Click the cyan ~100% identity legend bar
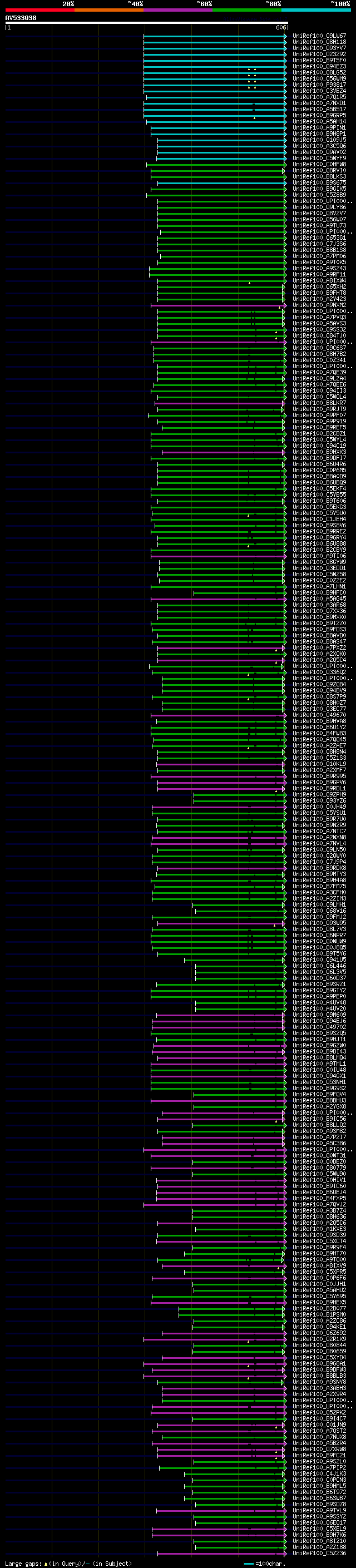 click(317, 10)
